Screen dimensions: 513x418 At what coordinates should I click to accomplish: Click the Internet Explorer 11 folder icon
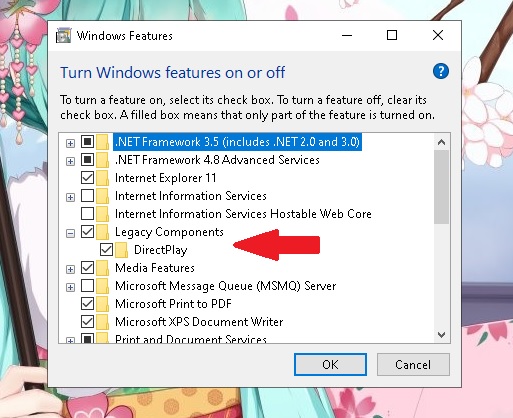pos(103,178)
